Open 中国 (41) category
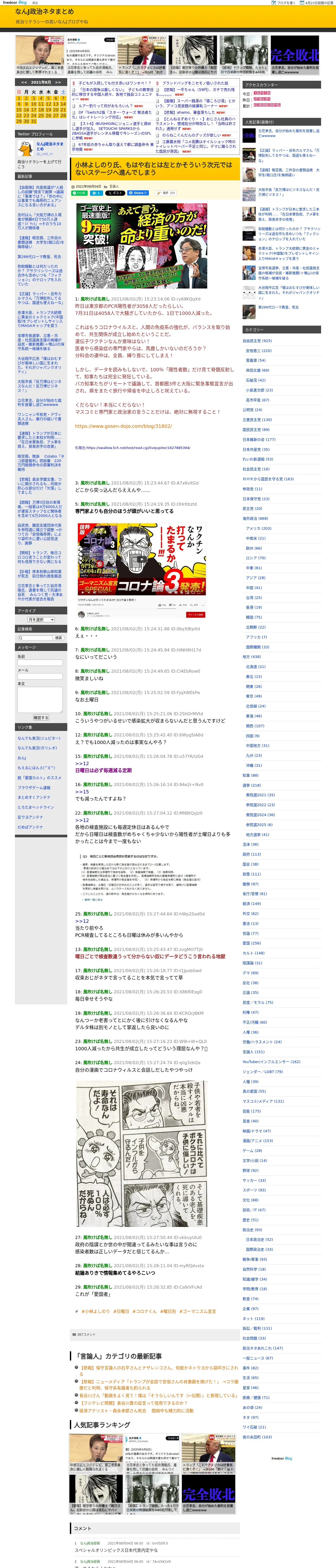336x1568 pixels. 254,587
